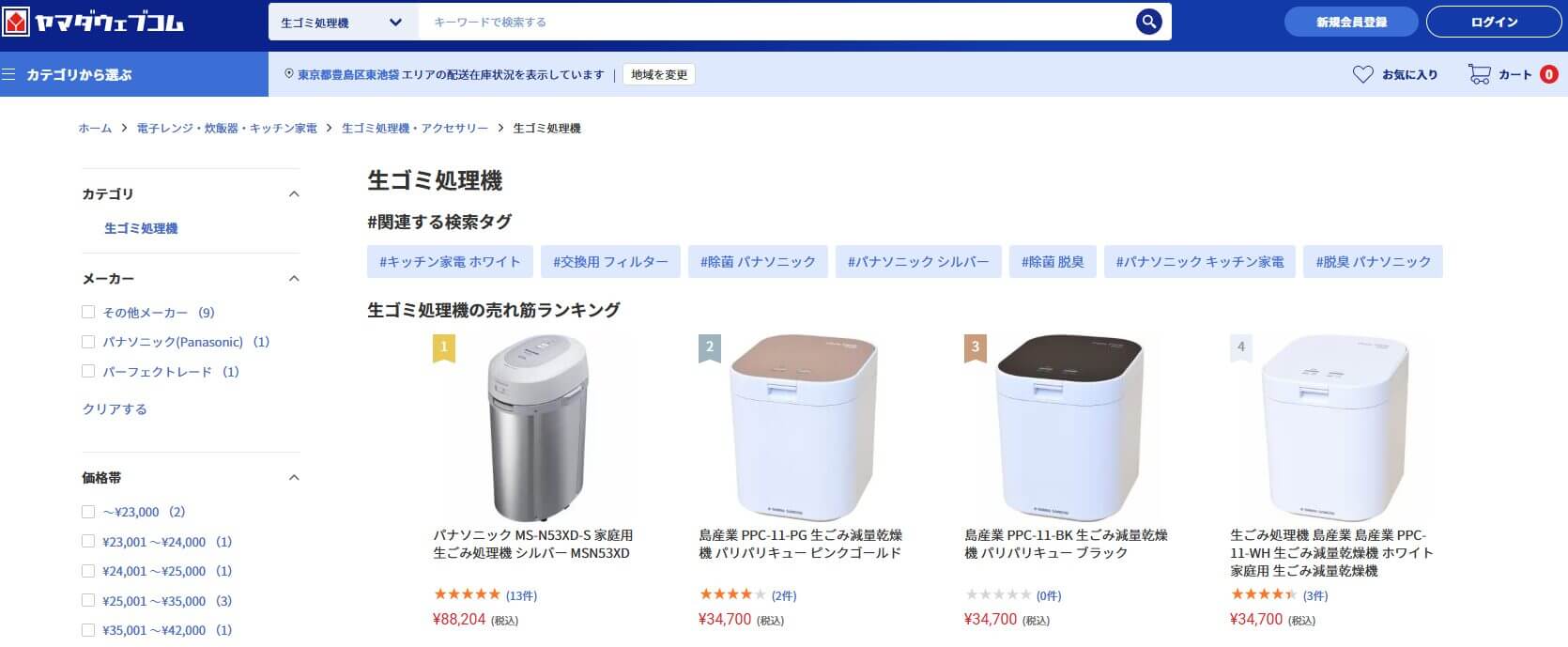Click the 新規会員登録 button
The width and height of the screenshot is (1568, 647).
1351,21
